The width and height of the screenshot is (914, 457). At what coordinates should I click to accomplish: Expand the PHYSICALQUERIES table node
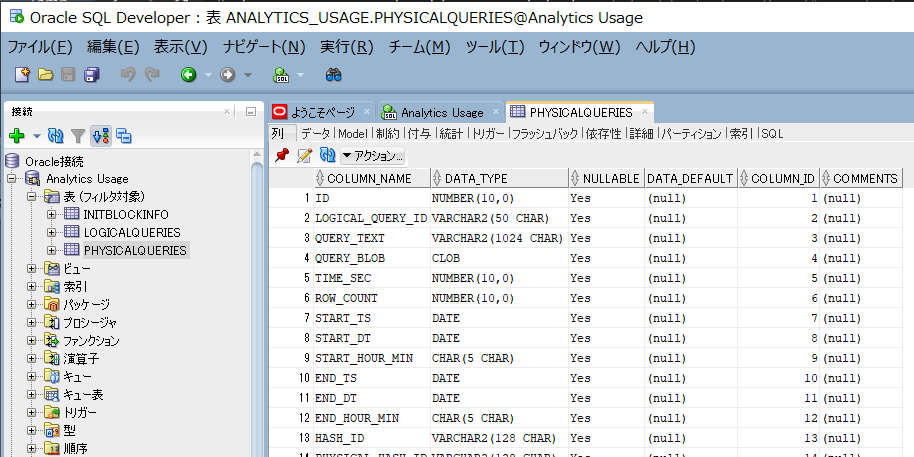pos(52,251)
